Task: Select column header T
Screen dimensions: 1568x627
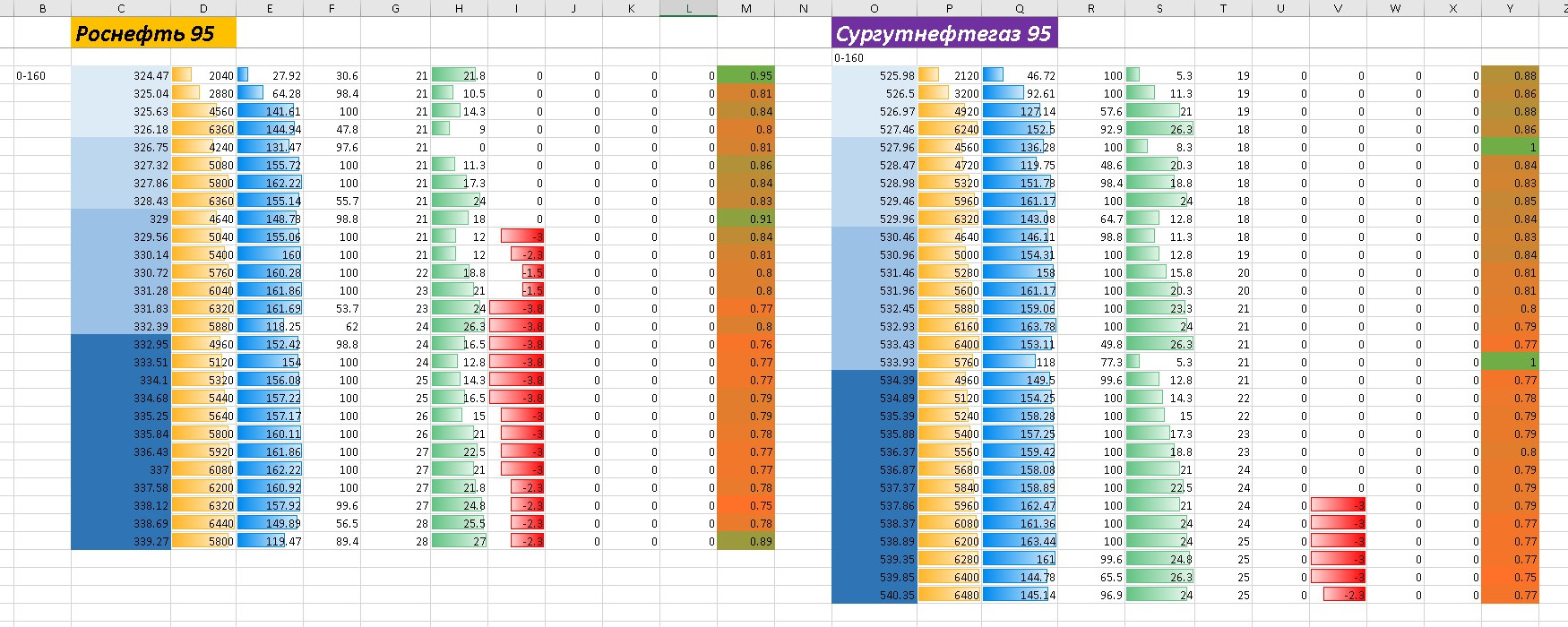Action: (1223, 8)
